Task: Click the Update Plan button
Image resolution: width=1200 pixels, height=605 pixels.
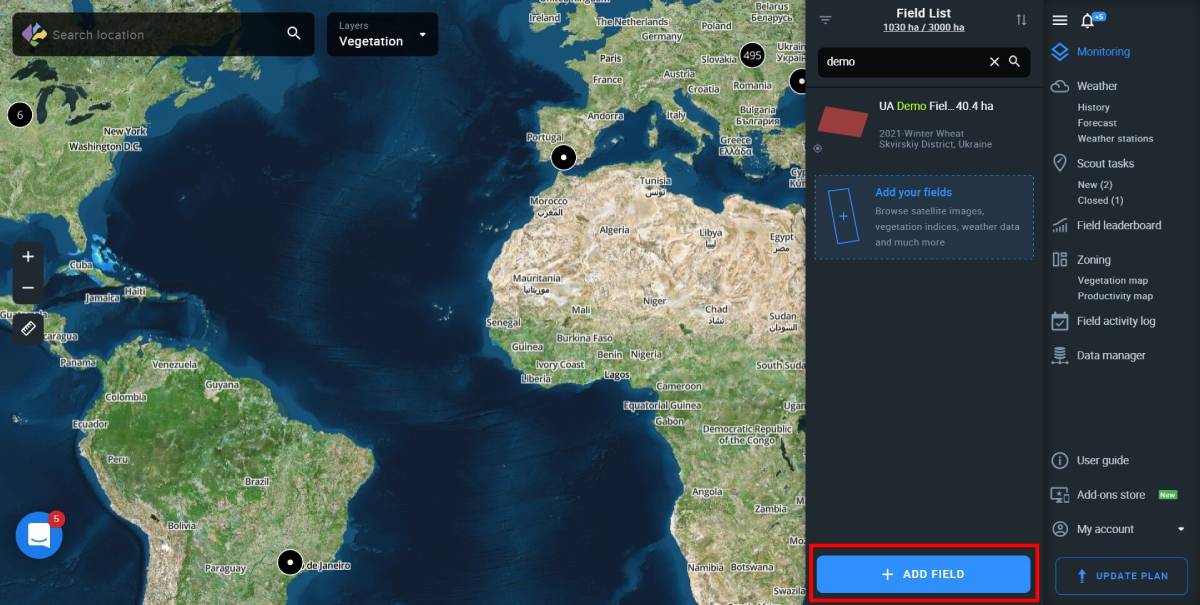Action: pos(1121,576)
